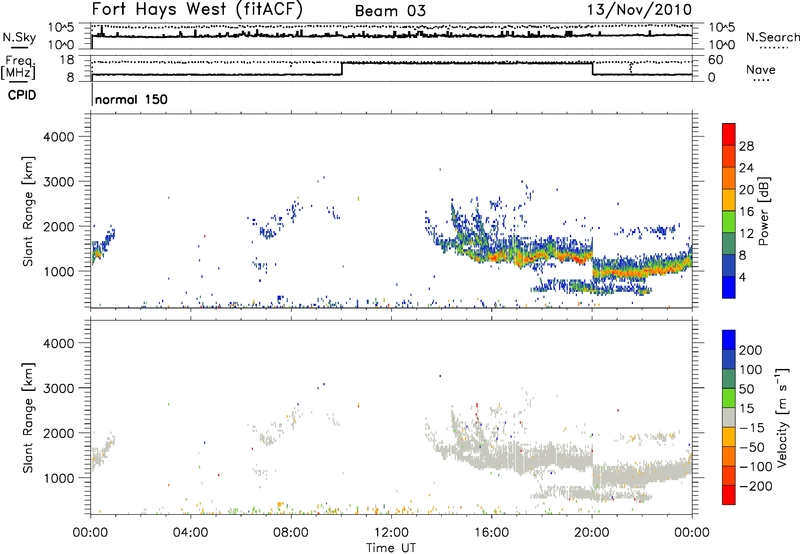
Task: Click the '60' tick on Nave axis
Action: (x=716, y=60)
